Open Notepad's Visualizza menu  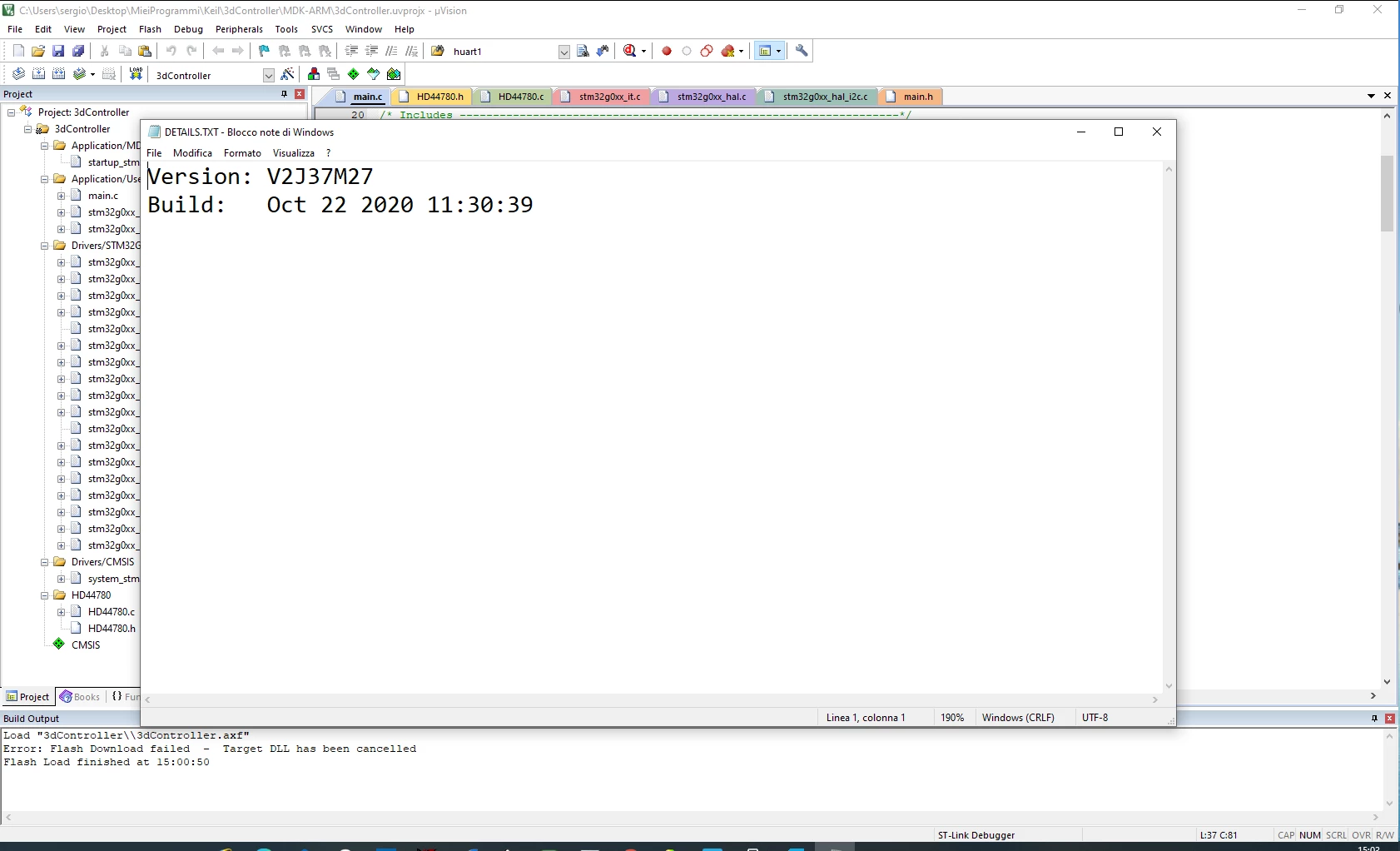pyautogui.click(x=294, y=153)
